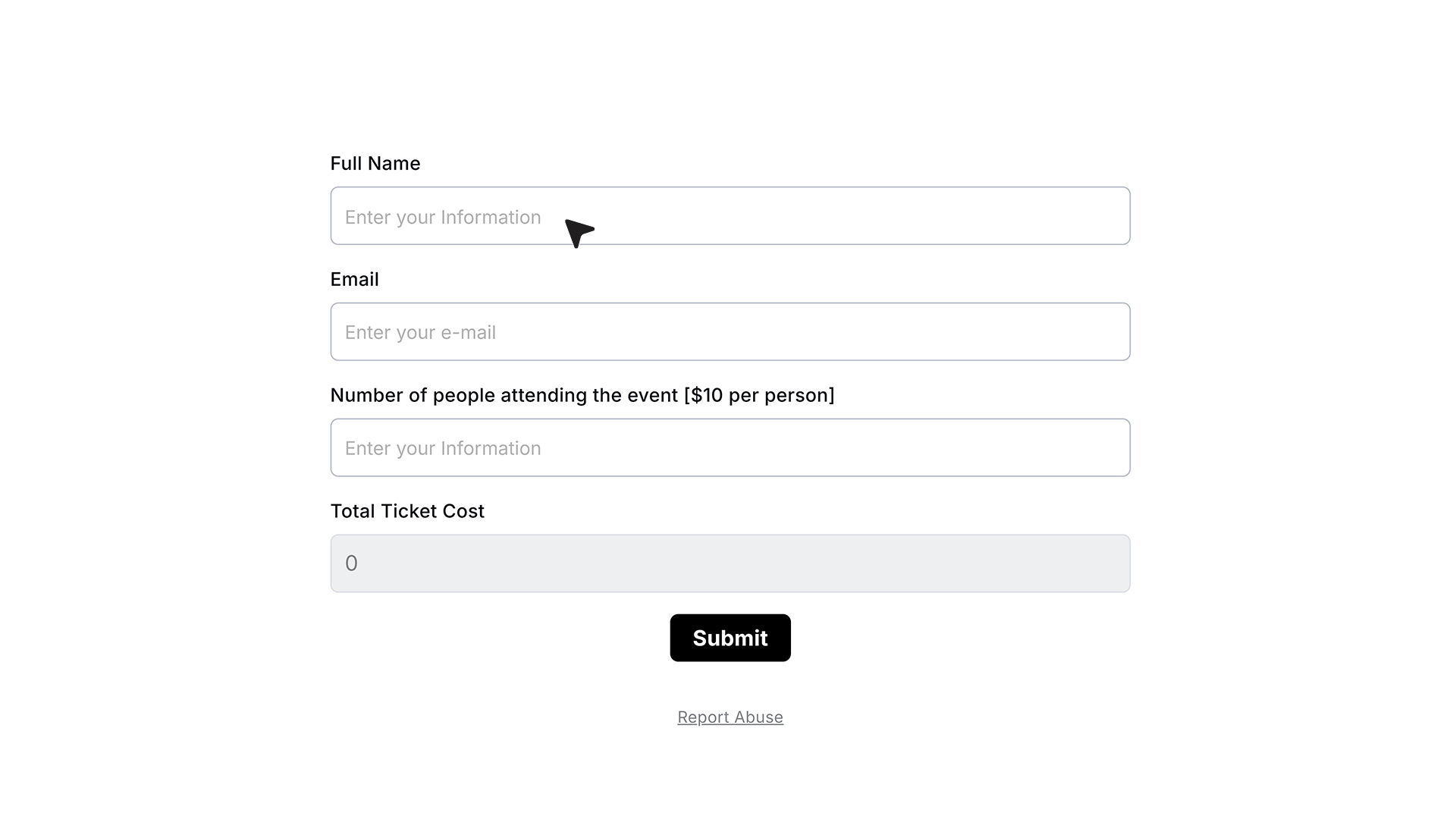Screen dimensions: 1456x819
Task: Submit the event registration form
Action: 730,638
